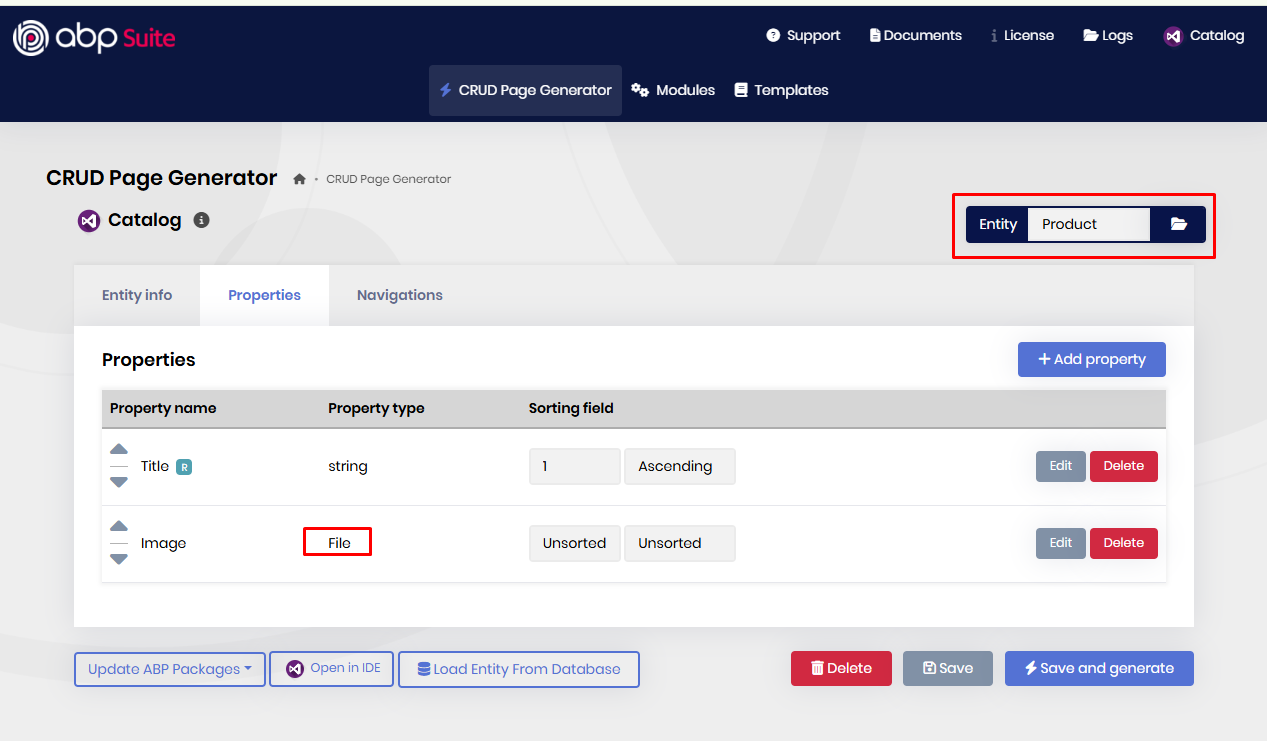This screenshot has width=1267, height=741.
Task: Move Title property up with arrow
Action: pyautogui.click(x=119, y=450)
